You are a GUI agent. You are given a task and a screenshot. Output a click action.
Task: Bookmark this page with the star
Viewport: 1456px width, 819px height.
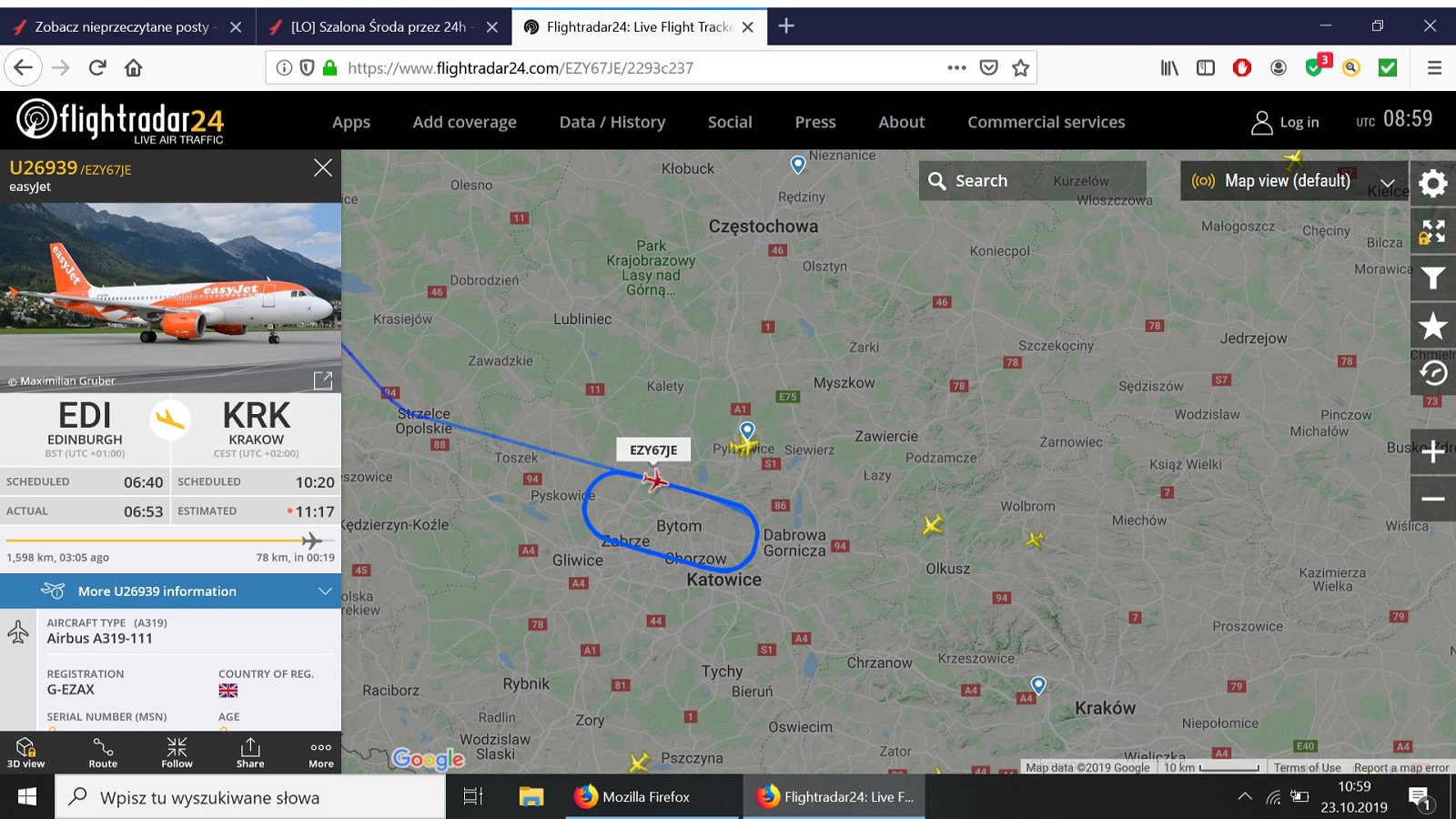click(1021, 67)
